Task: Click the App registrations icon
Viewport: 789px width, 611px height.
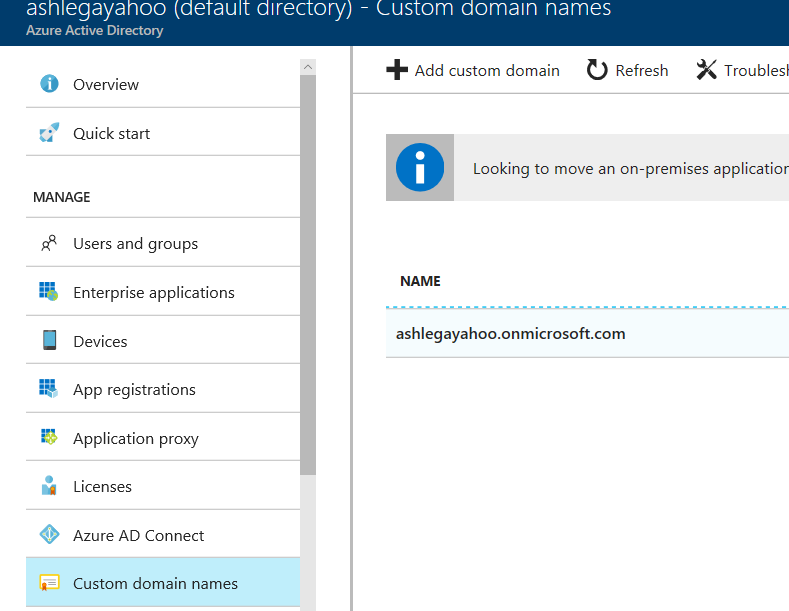Action: click(x=49, y=389)
